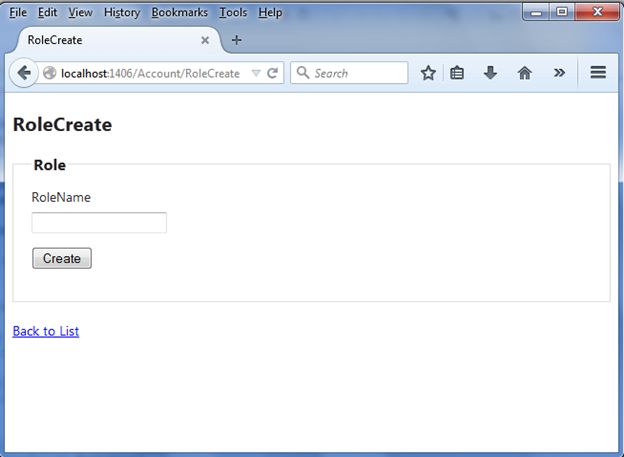Close the browser window
The image size is (624, 457).
(x=597, y=12)
